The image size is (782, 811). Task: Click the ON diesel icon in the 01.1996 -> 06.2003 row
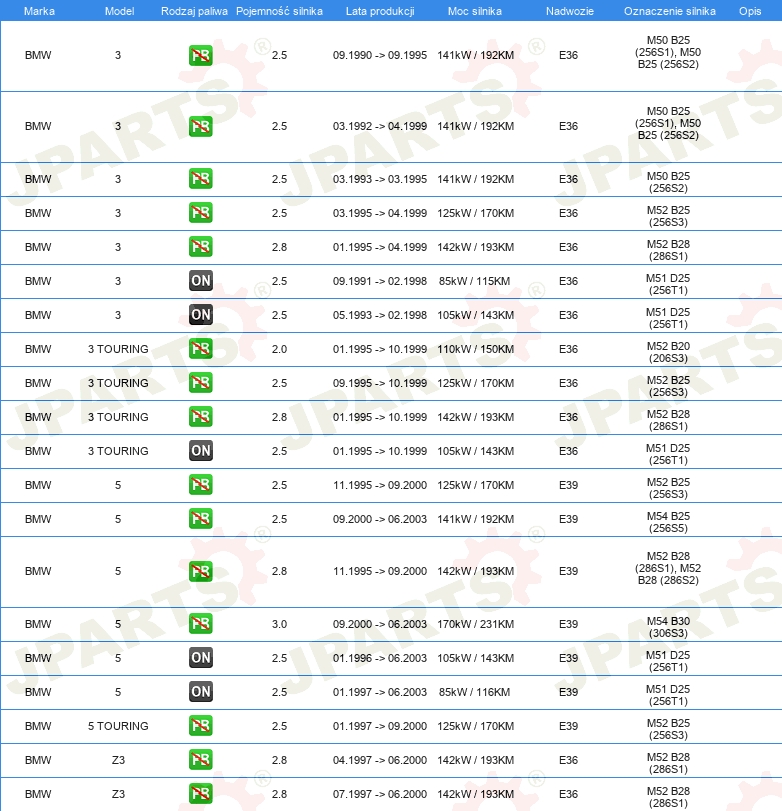point(201,658)
